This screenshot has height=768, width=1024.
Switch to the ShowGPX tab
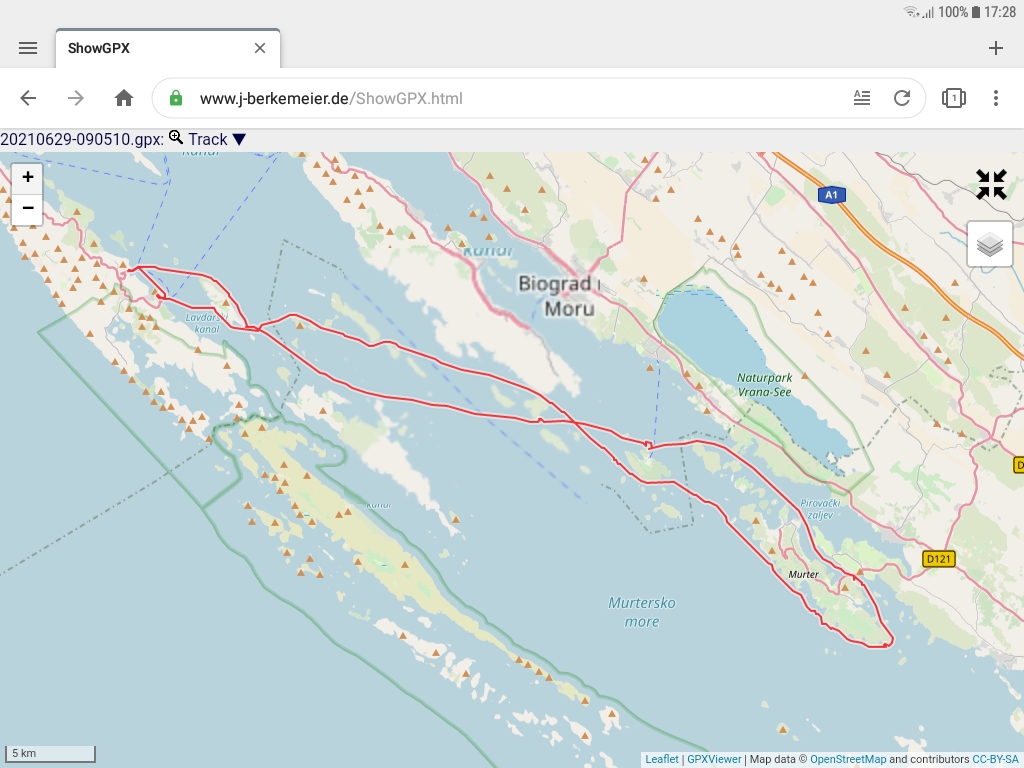pos(150,48)
